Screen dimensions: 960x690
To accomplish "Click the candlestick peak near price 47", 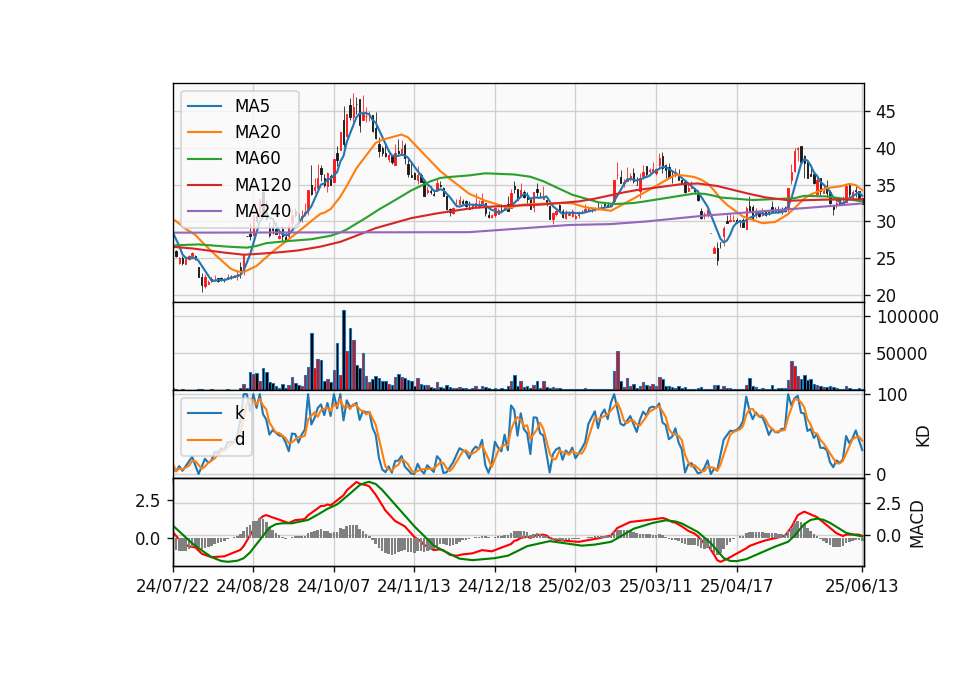I will 353,106.
